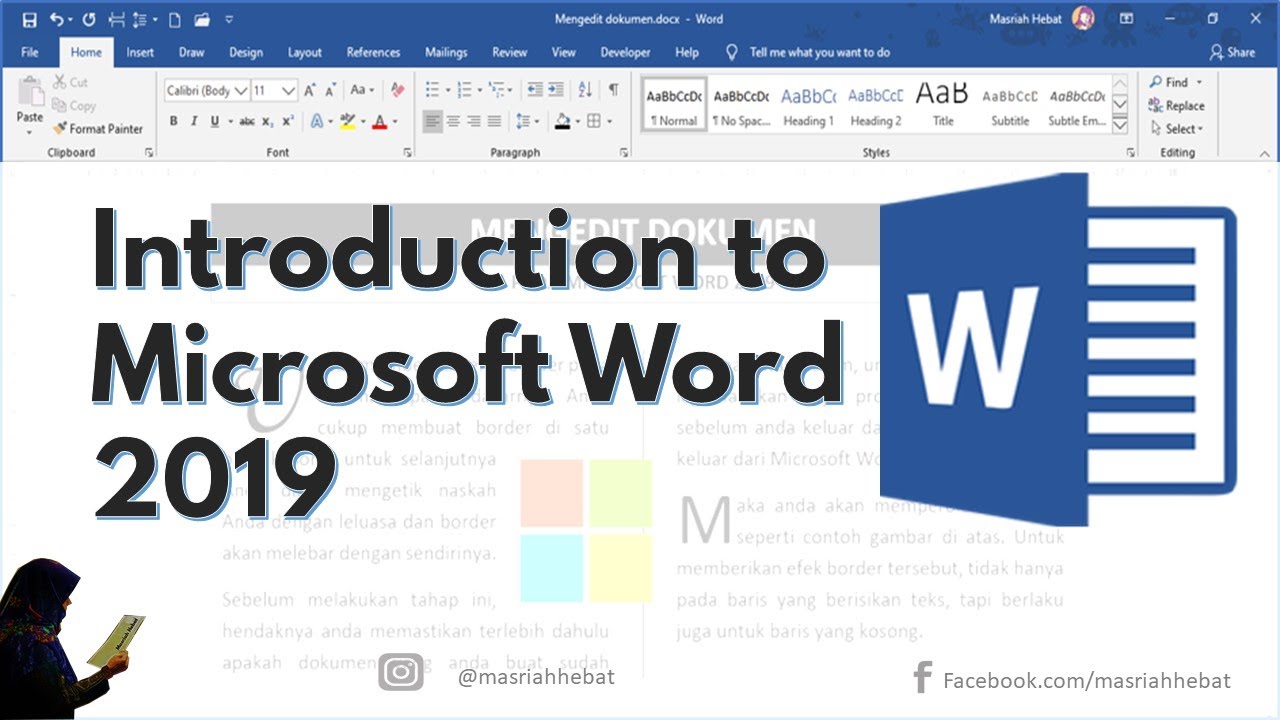Click the Share button

click(x=1232, y=52)
